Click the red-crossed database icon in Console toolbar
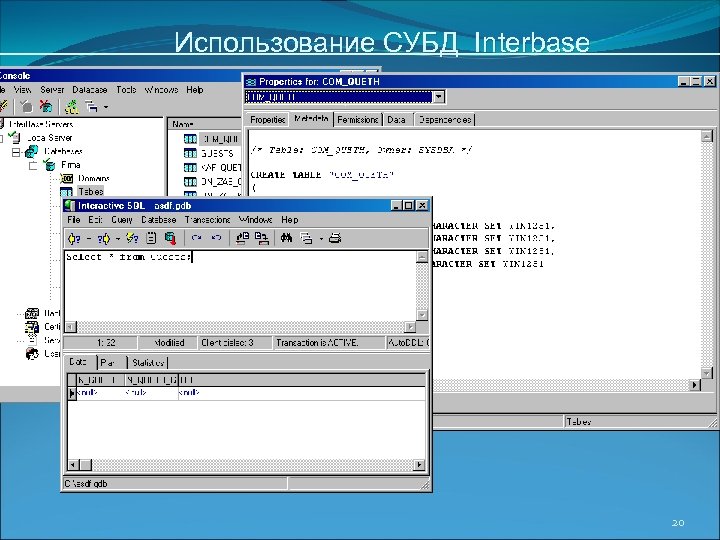Viewport: 720px width, 540px height. (x=46, y=107)
